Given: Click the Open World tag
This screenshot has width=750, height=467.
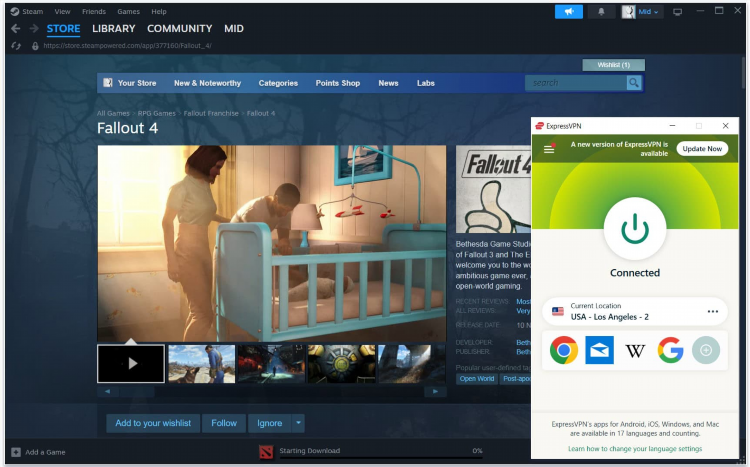Looking at the screenshot, I should [x=476, y=378].
